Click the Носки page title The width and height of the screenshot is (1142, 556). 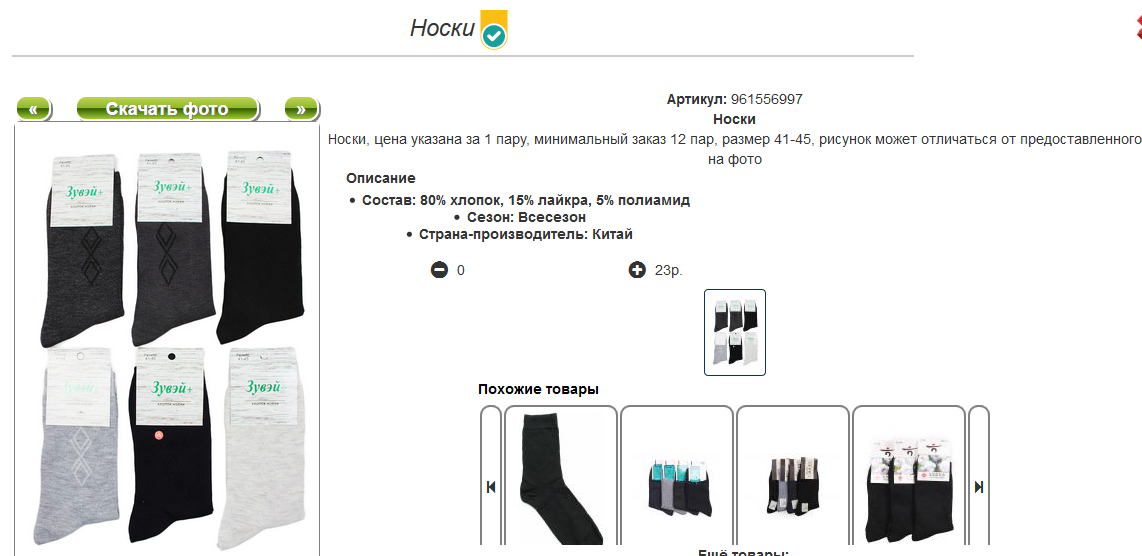point(442,28)
